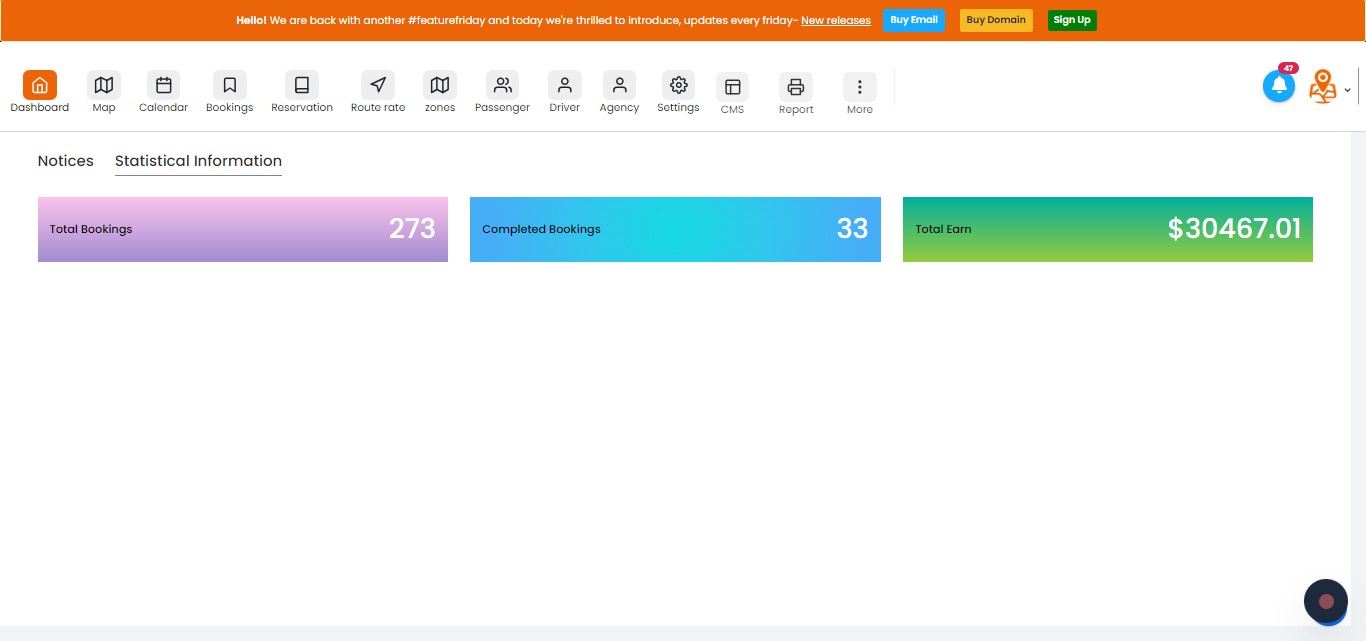1366x641 pixels.
Task: Open the Total Earn card
Action: pos(1108,229)
